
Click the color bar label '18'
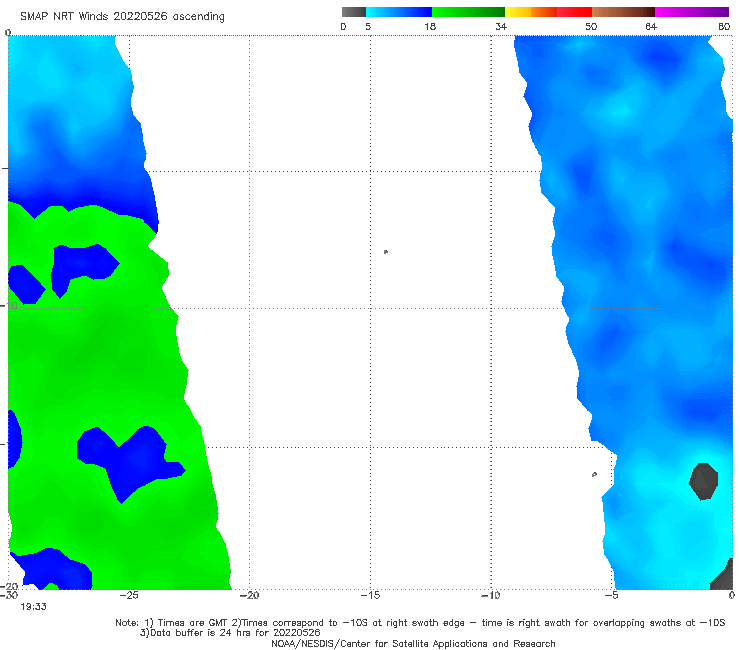430,27
